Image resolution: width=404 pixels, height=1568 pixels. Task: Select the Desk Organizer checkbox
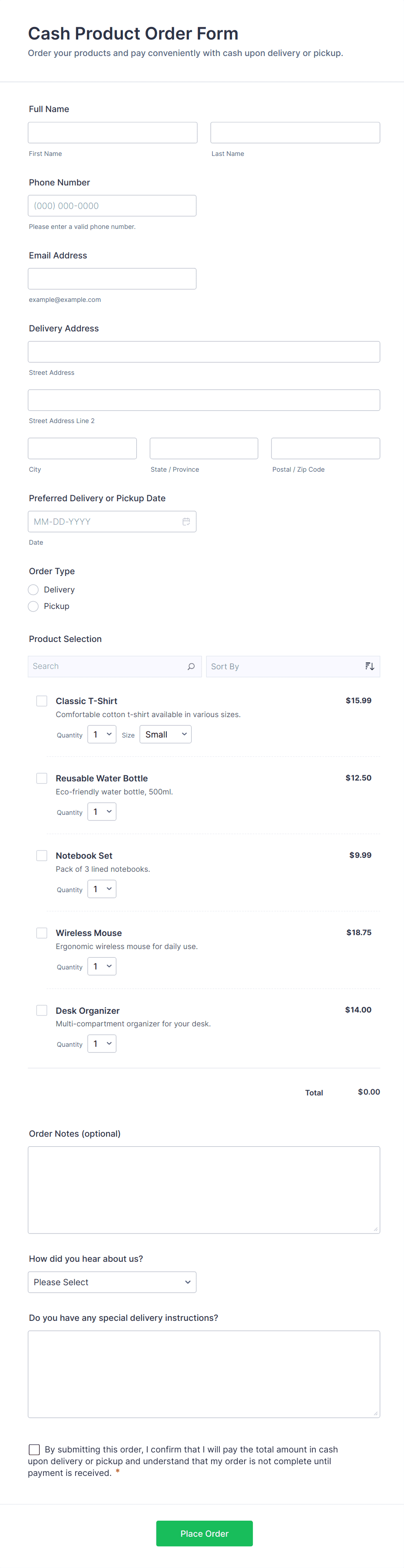pos(42,1010)
